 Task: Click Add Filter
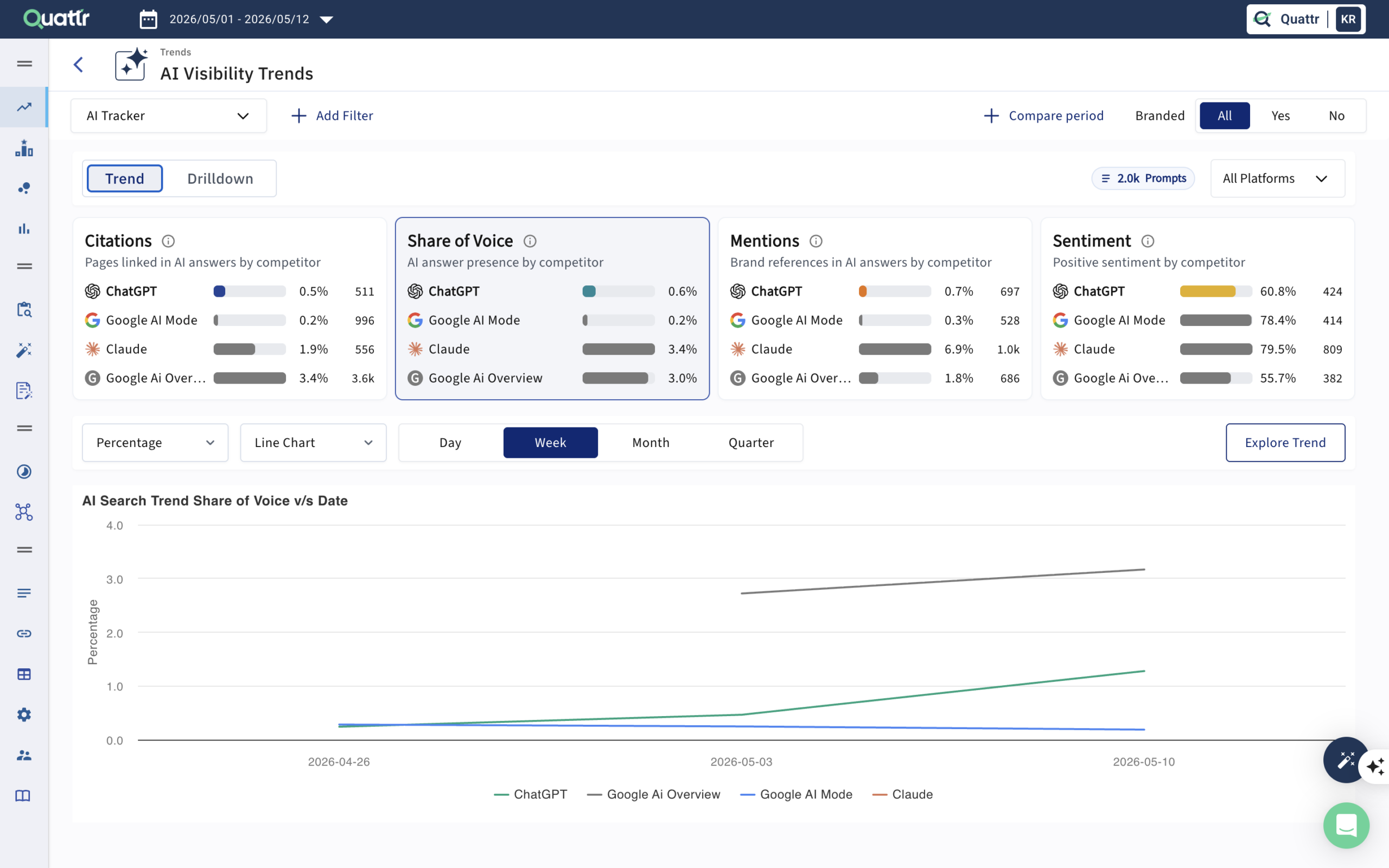pyautogui.click(x=332, y=116)
